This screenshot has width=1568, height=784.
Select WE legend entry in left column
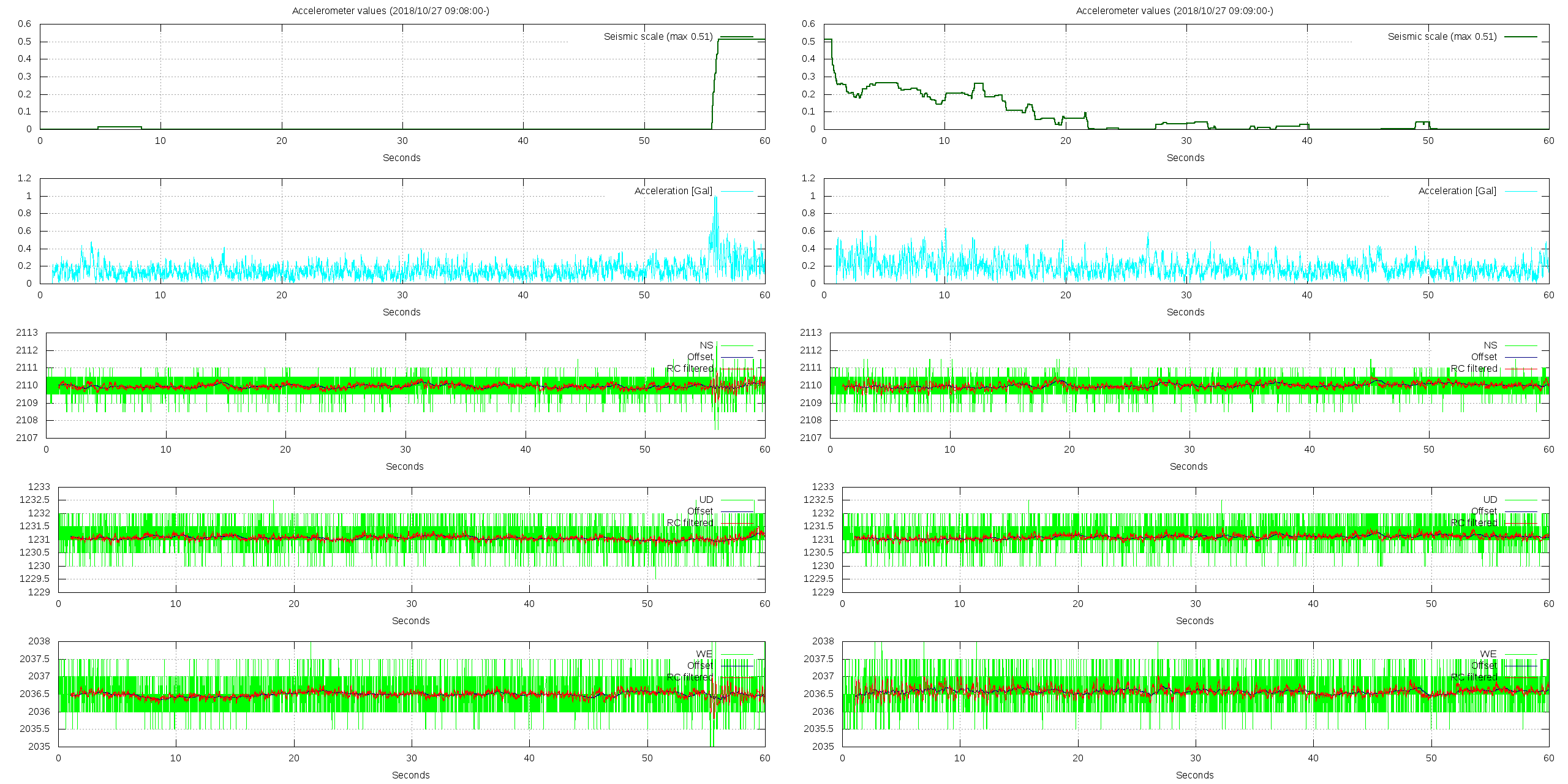coord(704,654)
